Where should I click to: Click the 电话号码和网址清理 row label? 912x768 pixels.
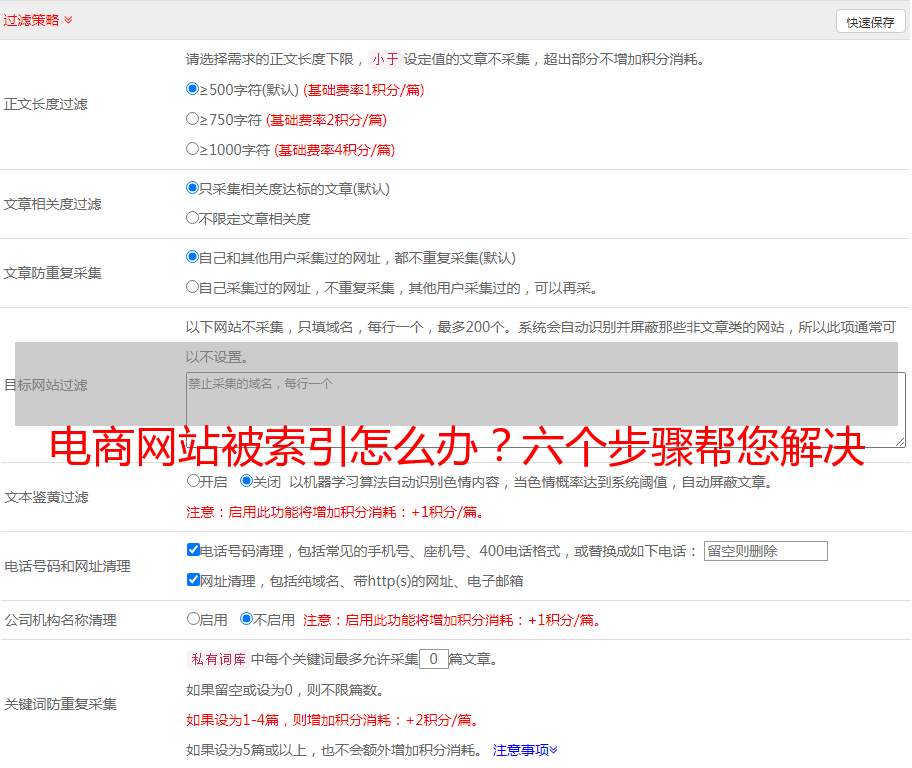pos(67,566)
